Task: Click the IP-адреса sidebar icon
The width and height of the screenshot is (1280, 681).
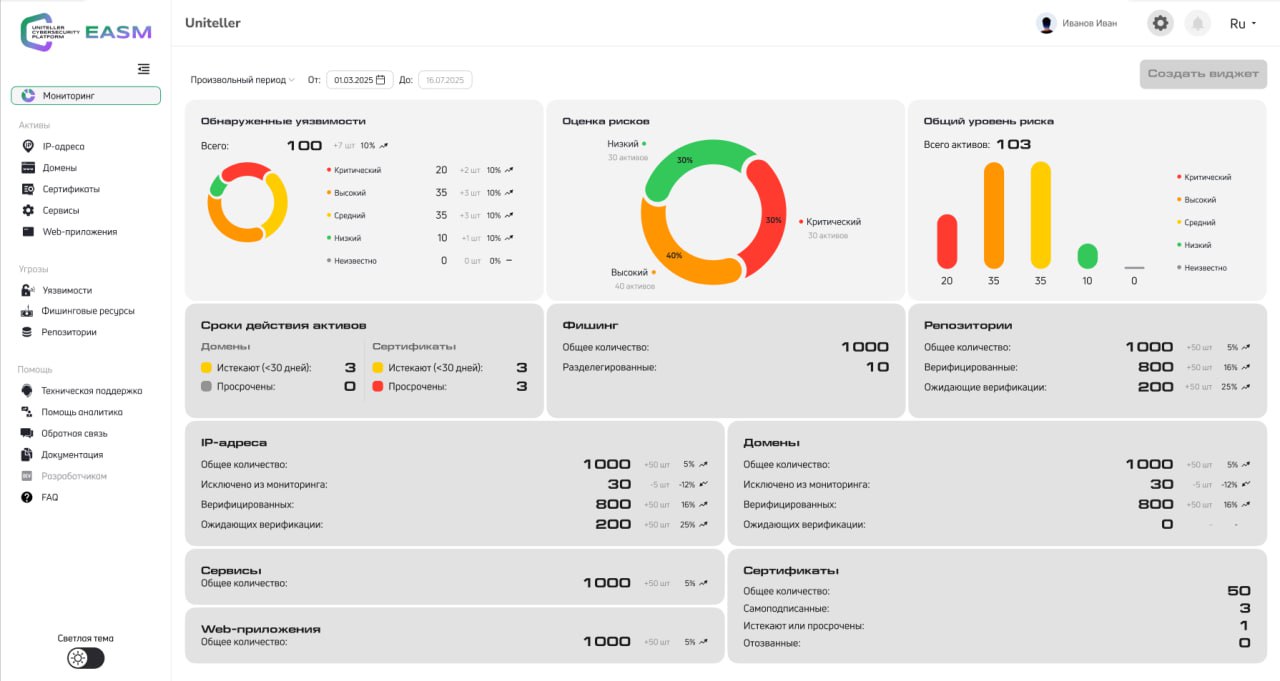Action: pyautogui.click(x=28, y=146)
